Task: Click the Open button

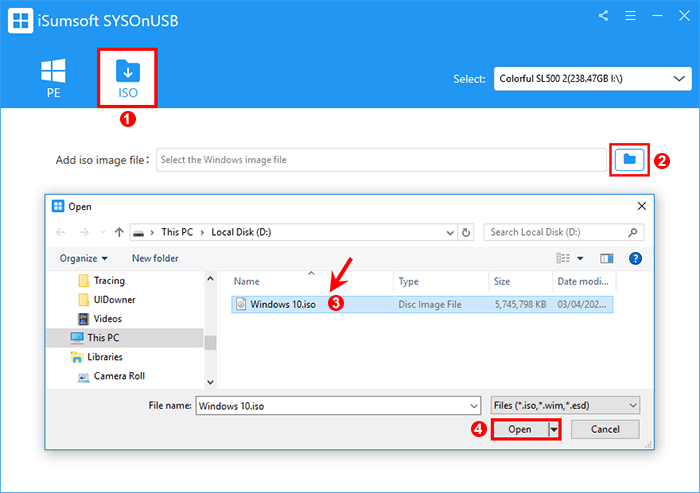Action: pos(520,430)
